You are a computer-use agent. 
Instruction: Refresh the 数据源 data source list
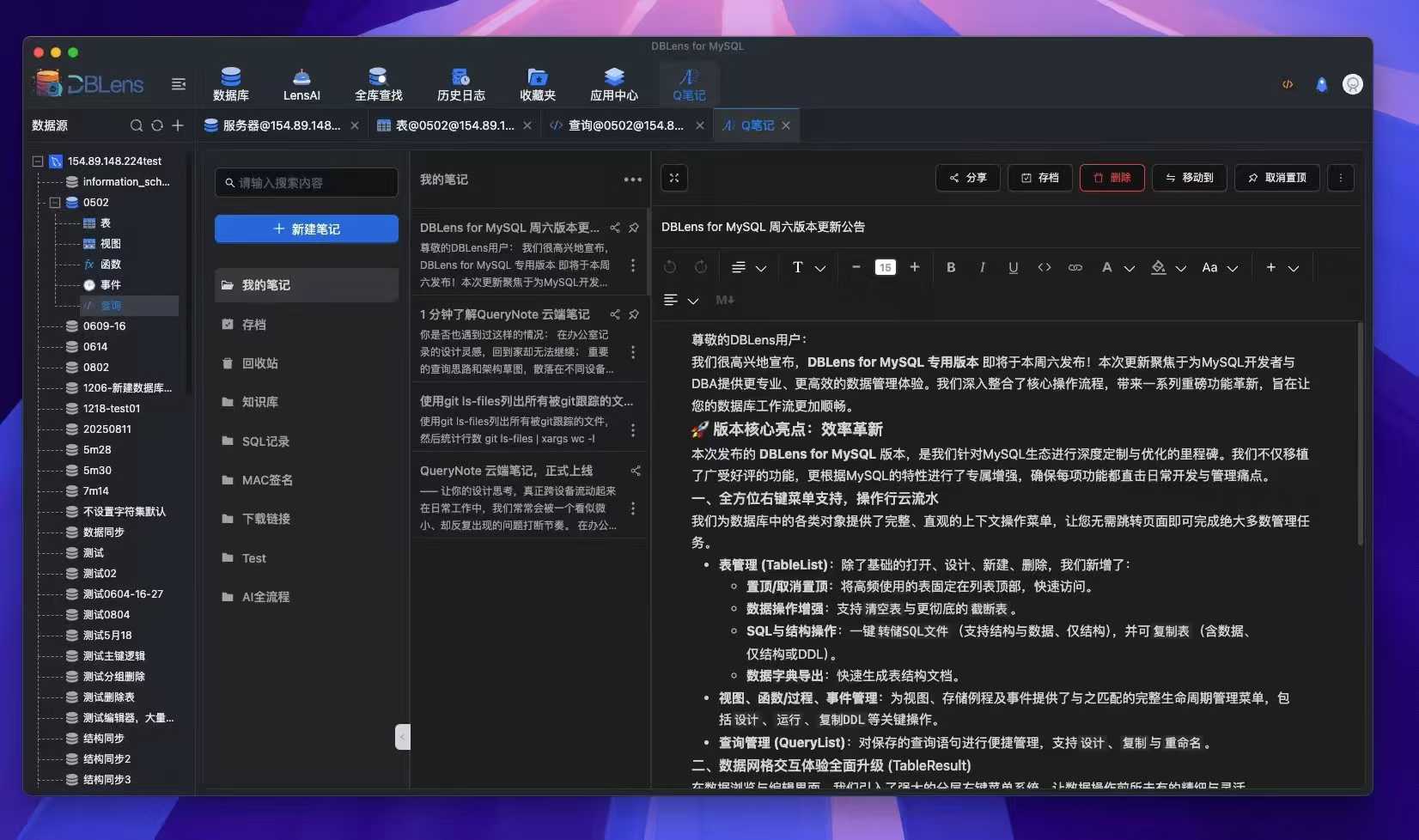(x=157, y=125)
